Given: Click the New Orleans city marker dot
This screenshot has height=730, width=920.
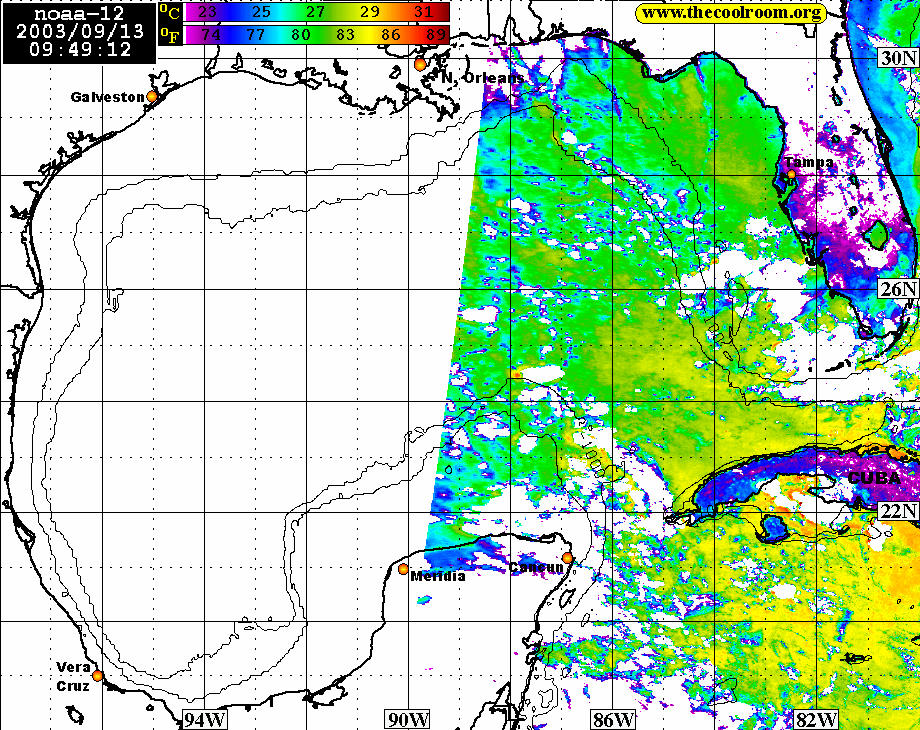Looking at the screenshot, I should 420,65.
